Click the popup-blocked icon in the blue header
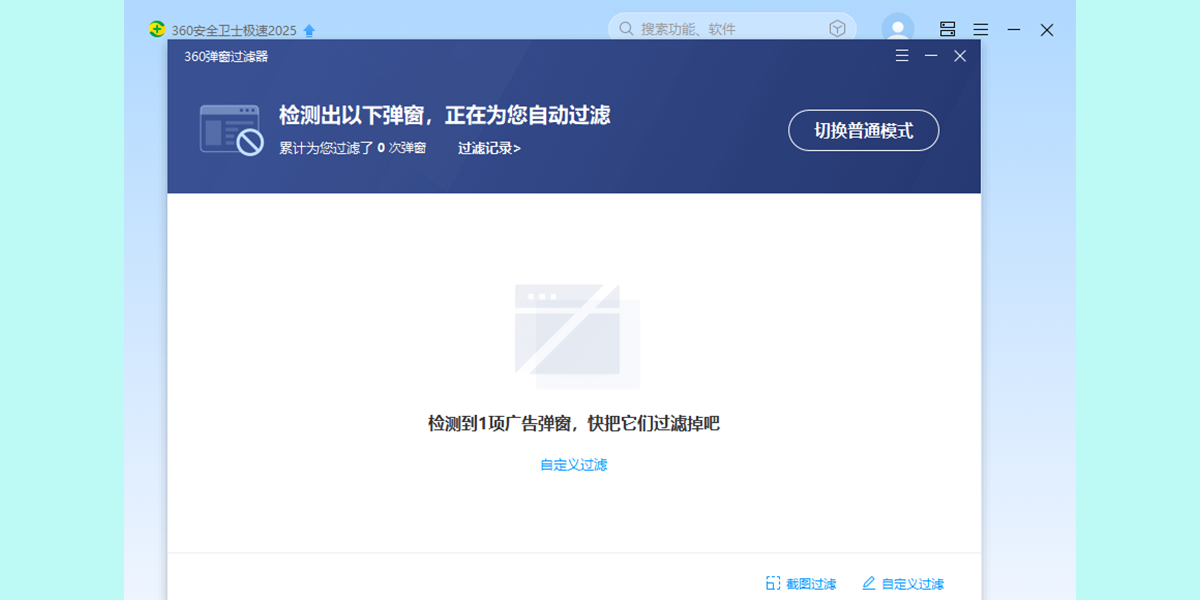This screenshot has height=600, width=1200. tap(231, 130)
